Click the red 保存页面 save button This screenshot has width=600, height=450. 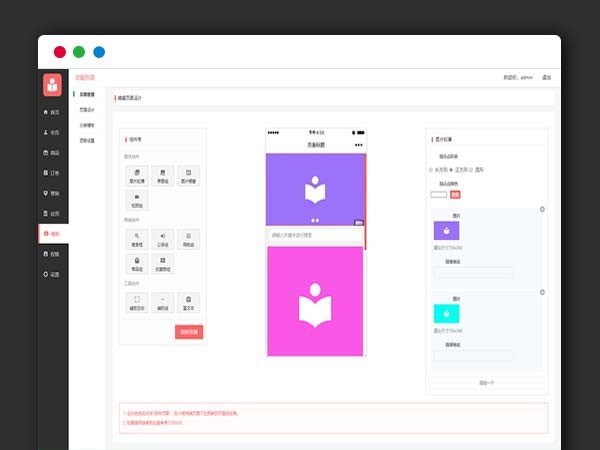click(x=189, y=332)
